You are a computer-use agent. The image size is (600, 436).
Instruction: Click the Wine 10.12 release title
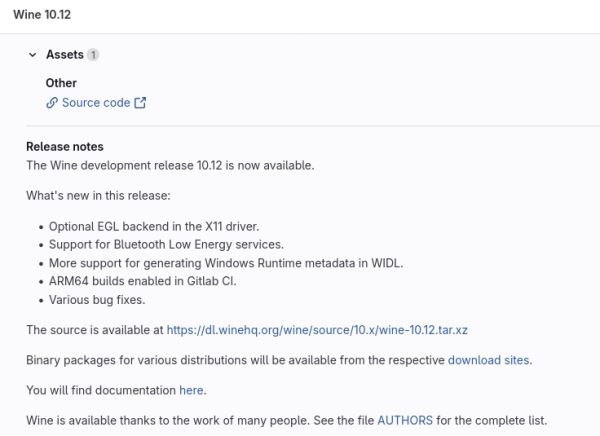pyautogui.click(x=42, y=15)
